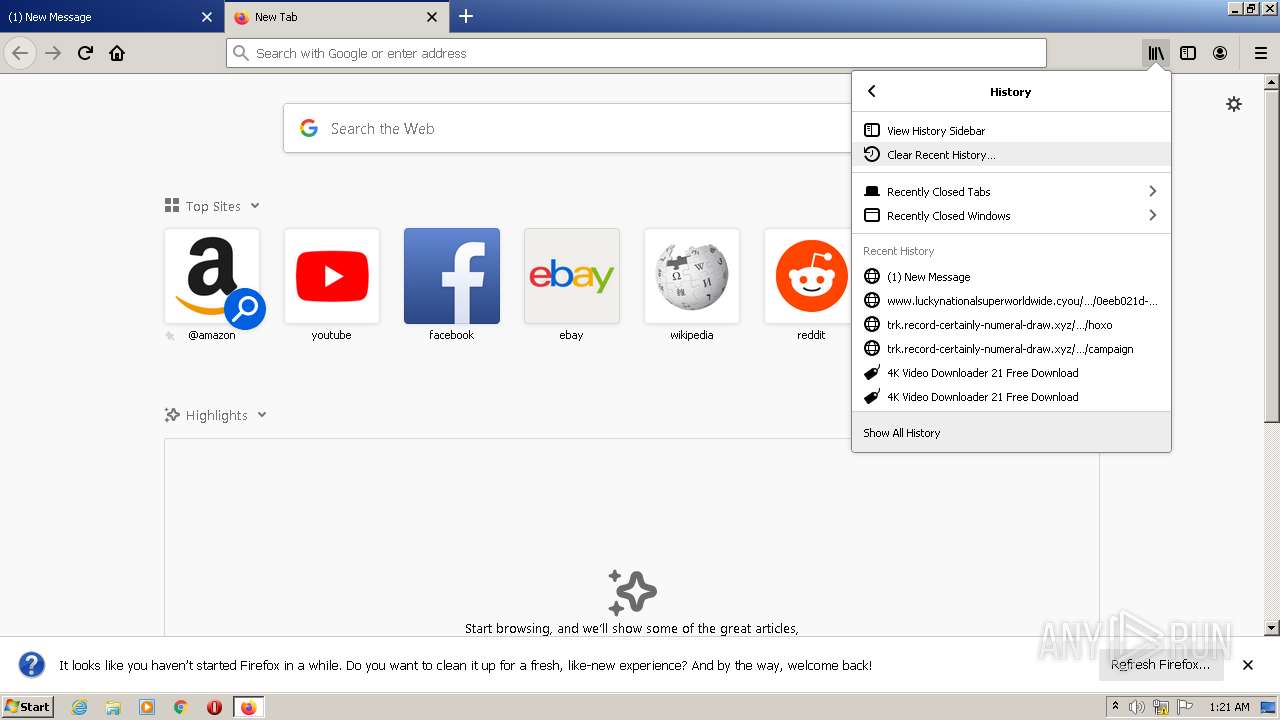
Task: Open the Start menu
Action: pyautogui.click(x=27, y=707)
